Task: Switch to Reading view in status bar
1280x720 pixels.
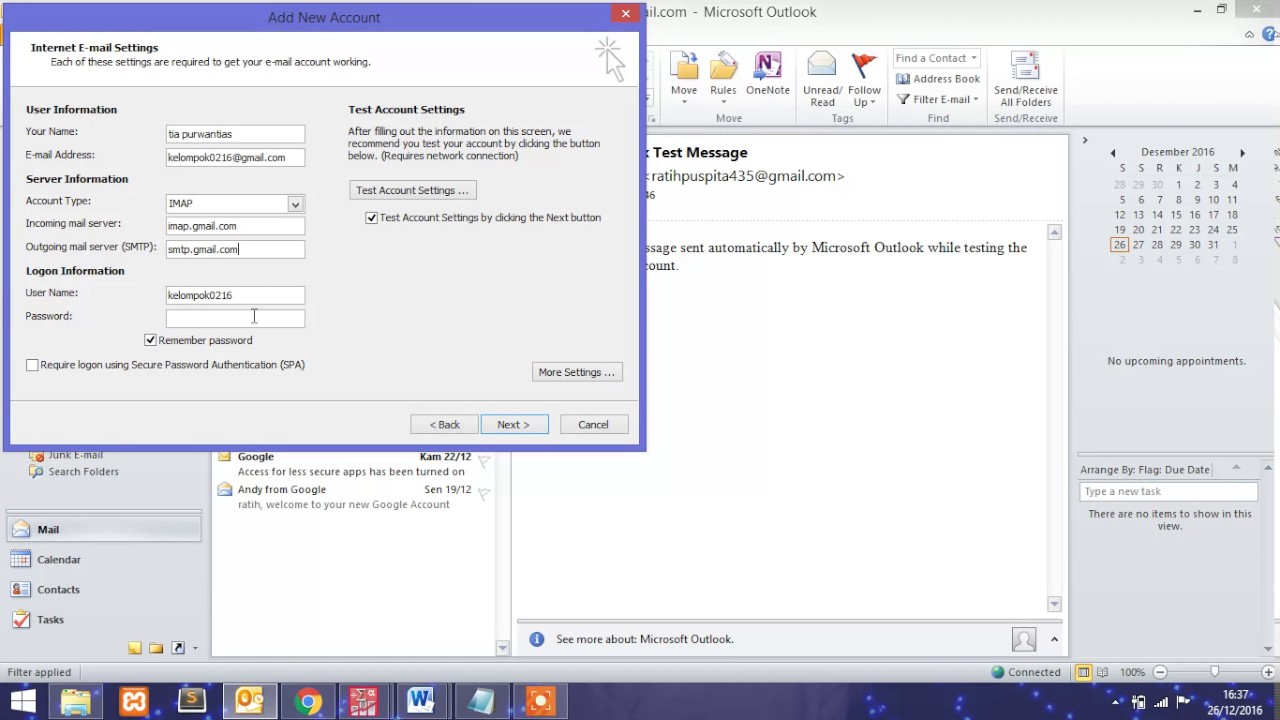Action: [1103, 672]
